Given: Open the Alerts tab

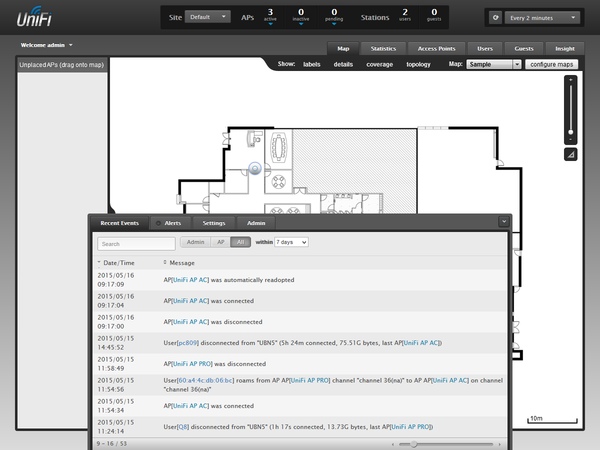Looking at the screenshot, I should click(169, 223).
